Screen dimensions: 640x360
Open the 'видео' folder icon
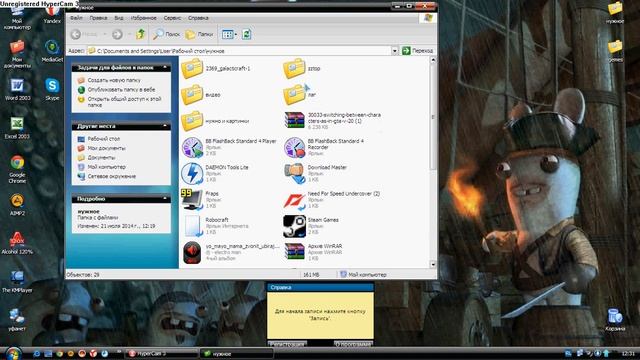click(192, 95)
